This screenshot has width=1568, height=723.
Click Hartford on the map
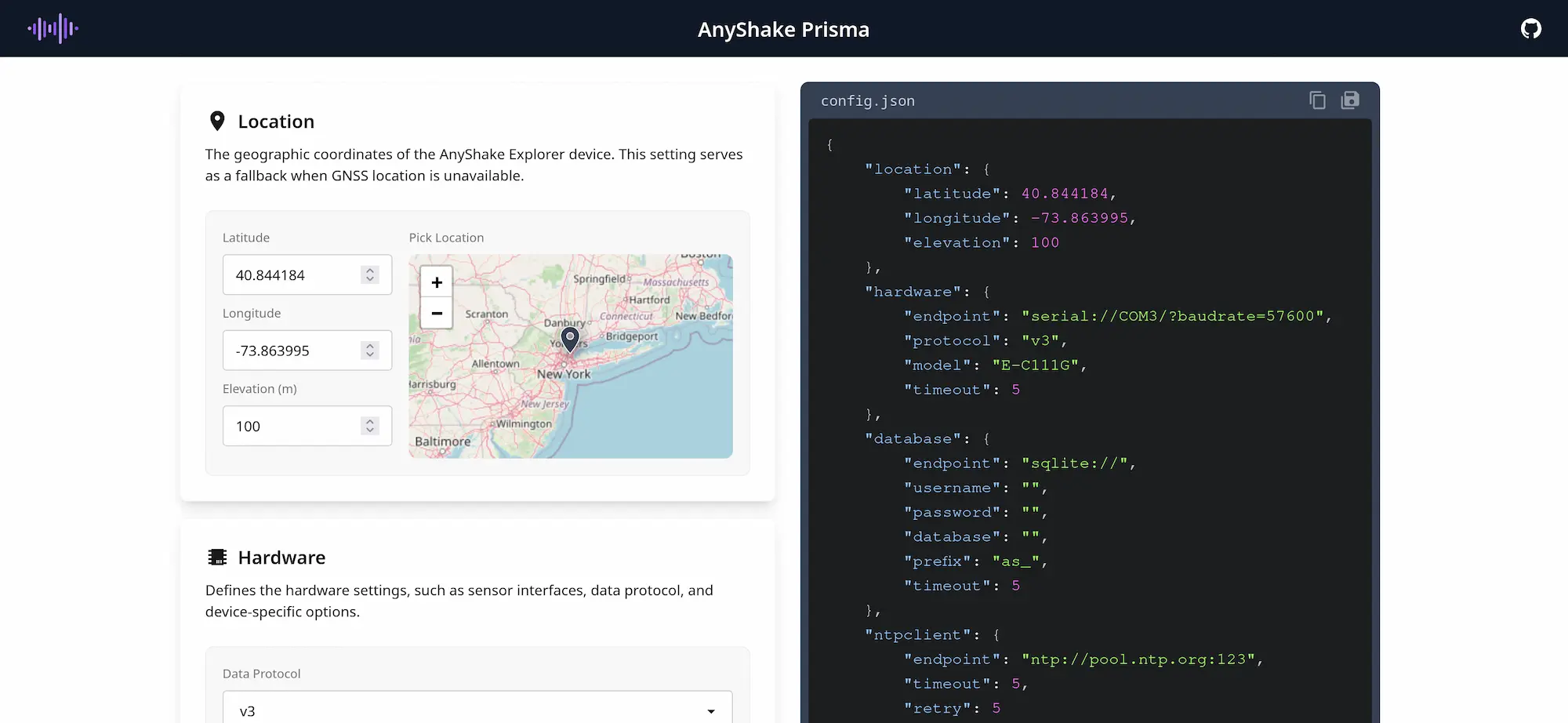[650, 300]
